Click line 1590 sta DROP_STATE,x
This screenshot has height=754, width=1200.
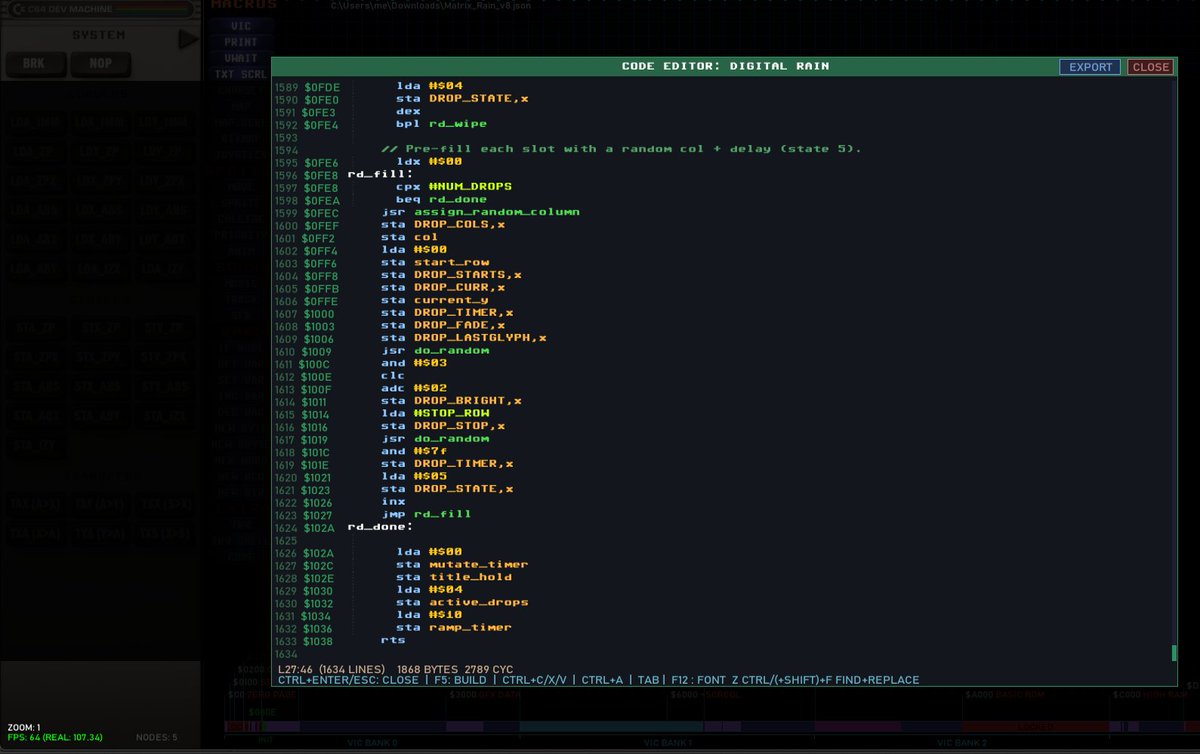click(x=462, y=99)
